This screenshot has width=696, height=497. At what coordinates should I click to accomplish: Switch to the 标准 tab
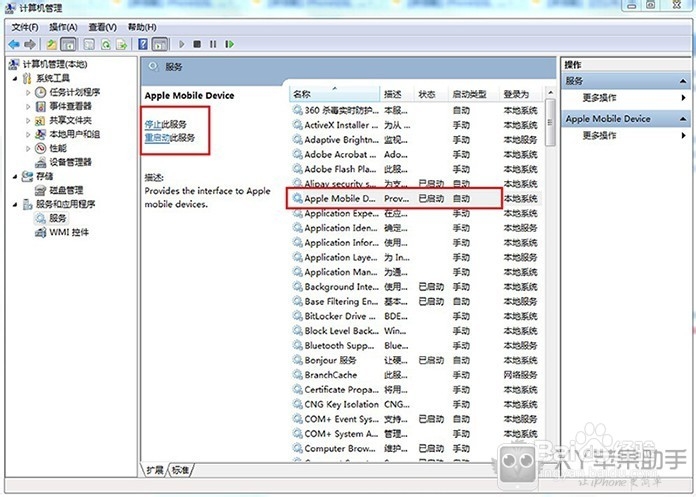point(180,470)
